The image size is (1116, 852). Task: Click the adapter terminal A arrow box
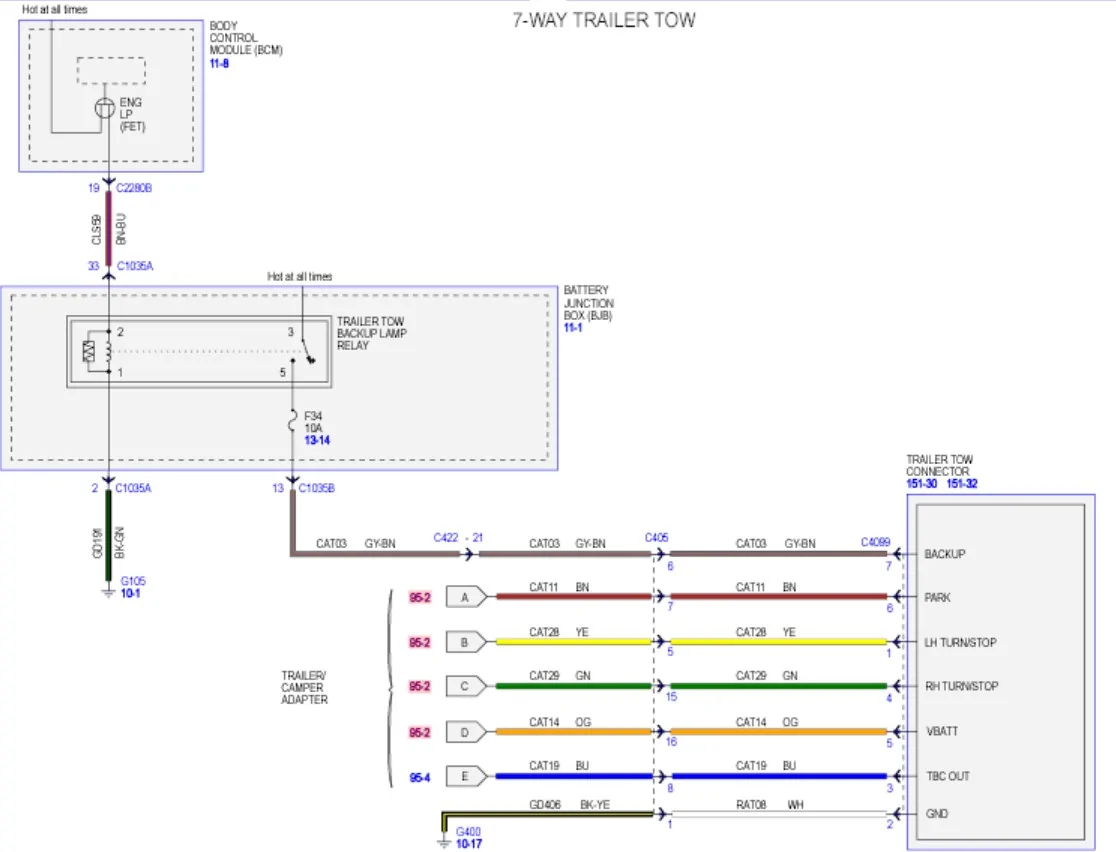pos(467,597)
